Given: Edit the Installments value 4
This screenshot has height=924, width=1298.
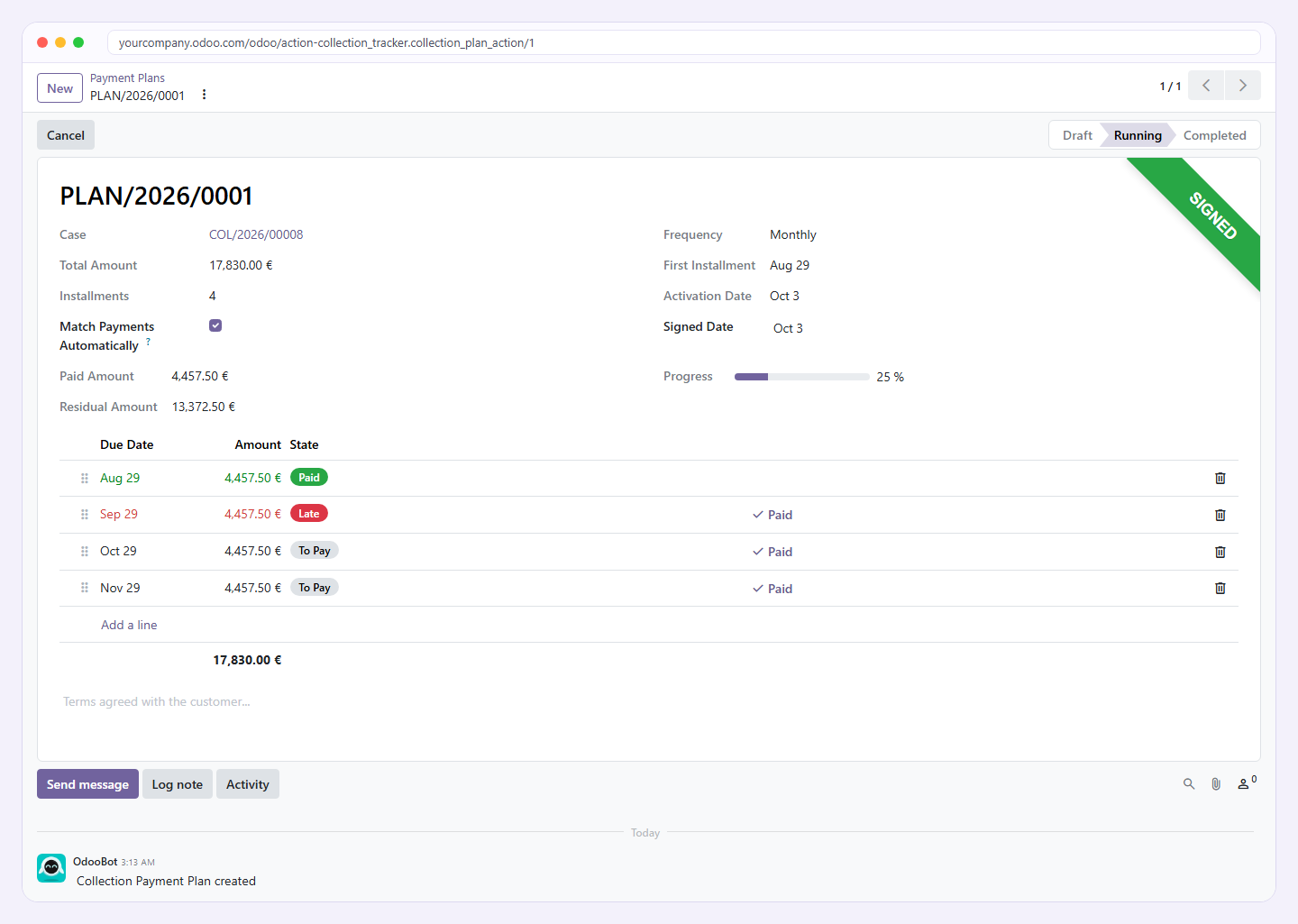Looking at the screenshot, I should click(x=213, y=296).
